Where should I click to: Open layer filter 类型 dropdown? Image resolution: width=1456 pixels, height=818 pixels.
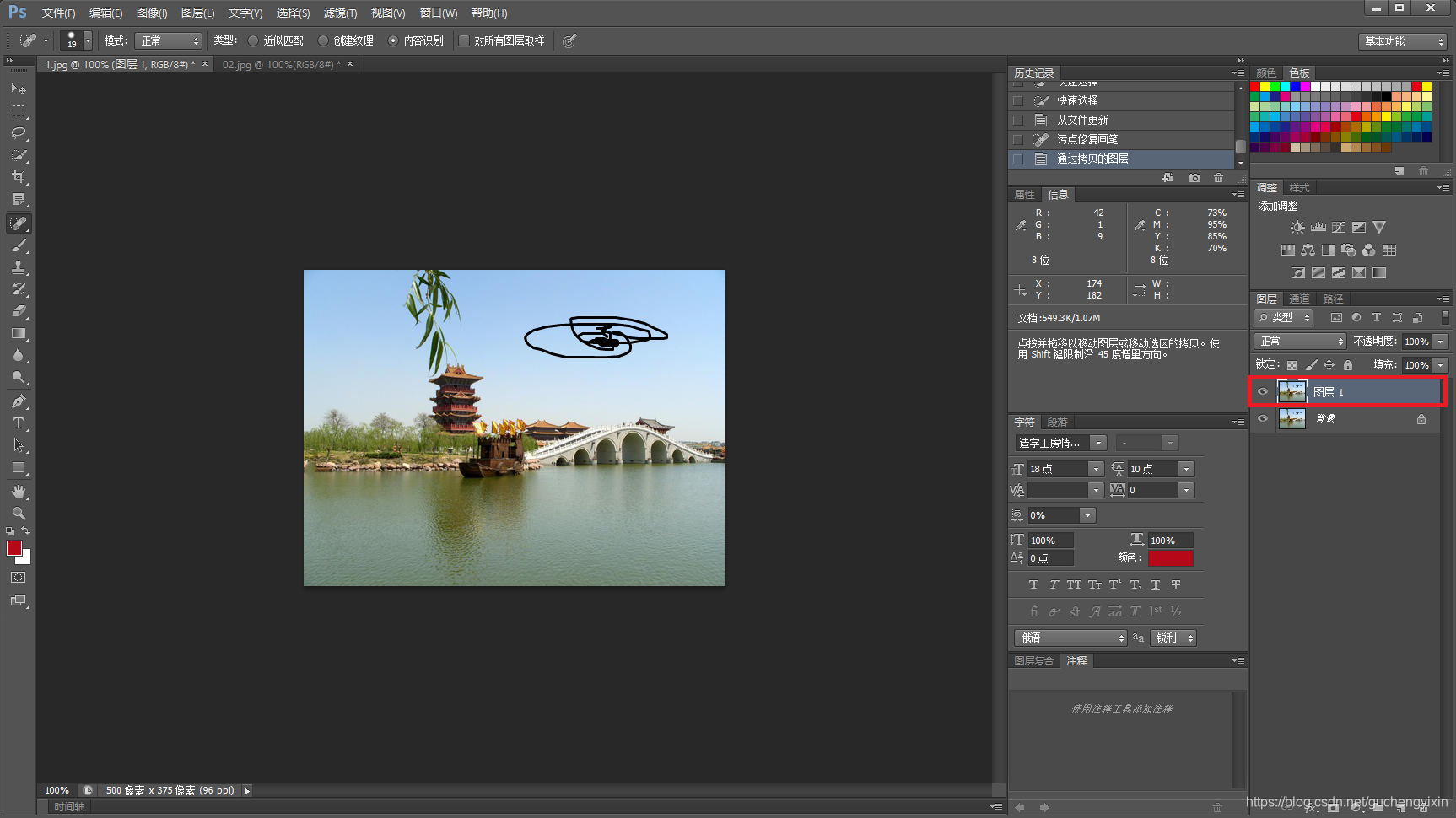coord(1284,318)
